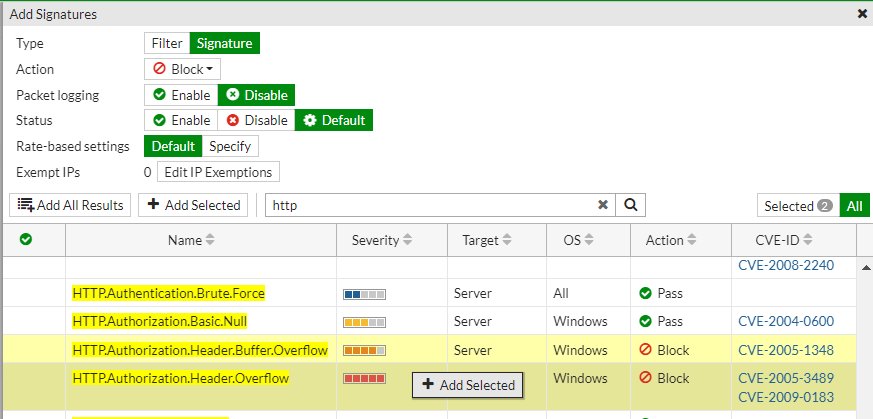Sort signatures by Severity column
Image resolution: width=873 pixels, height=419 pixels.
pyautogui.click(x=384, y=240)
